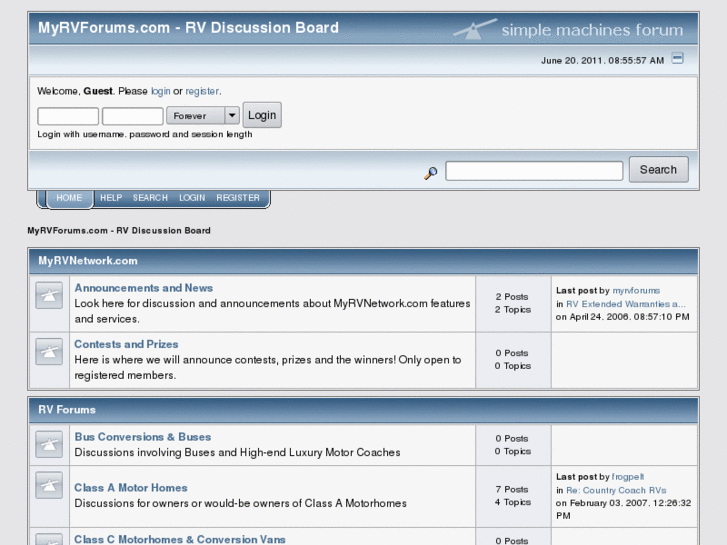Click the Login button

pos(262,115)
